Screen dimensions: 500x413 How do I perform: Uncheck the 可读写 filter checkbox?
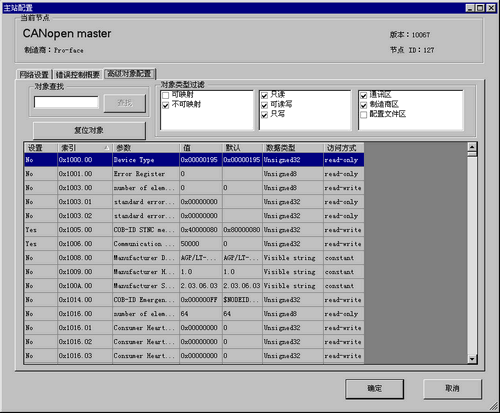click(264, 105)
